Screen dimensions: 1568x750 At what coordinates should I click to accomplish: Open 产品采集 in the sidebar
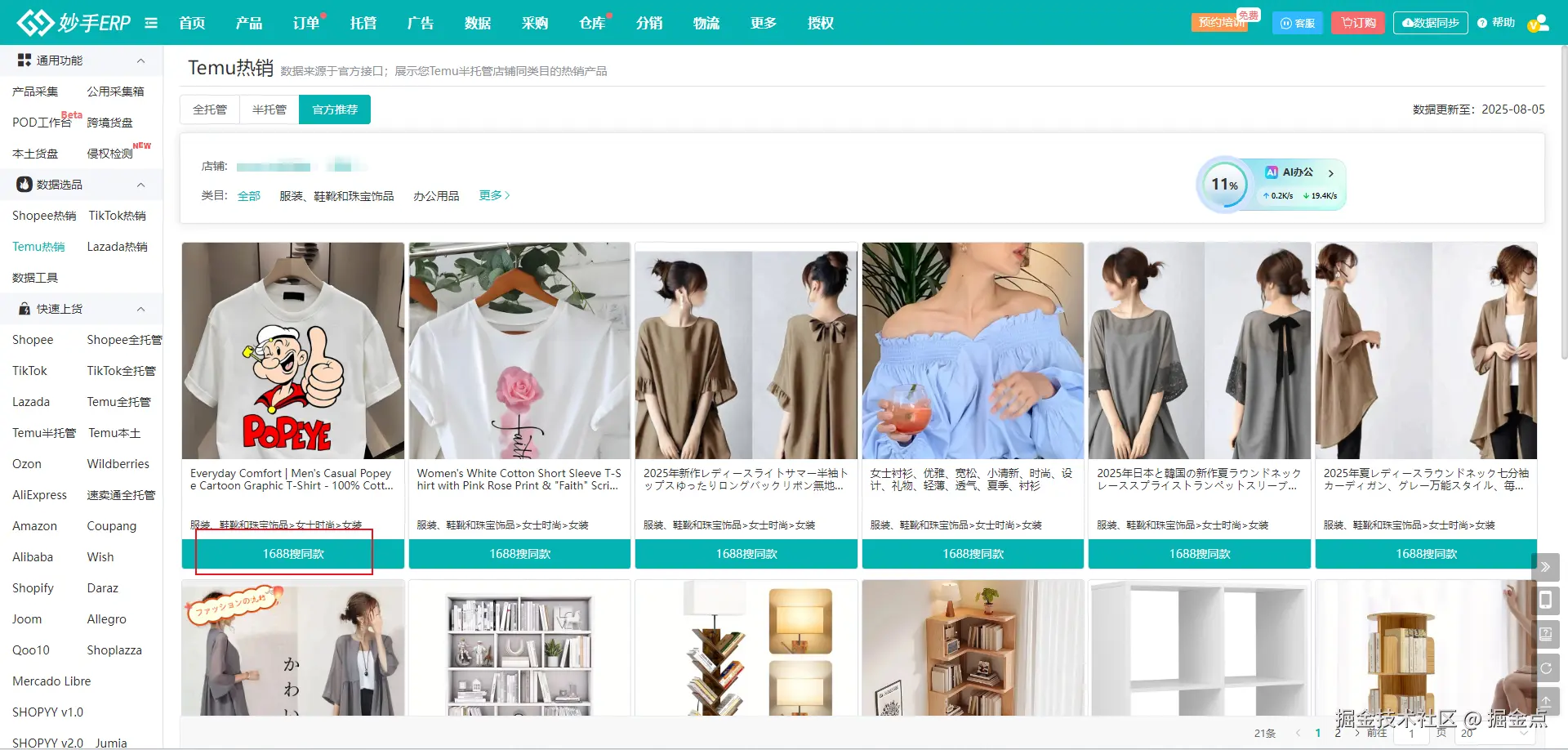coord(35,92)
